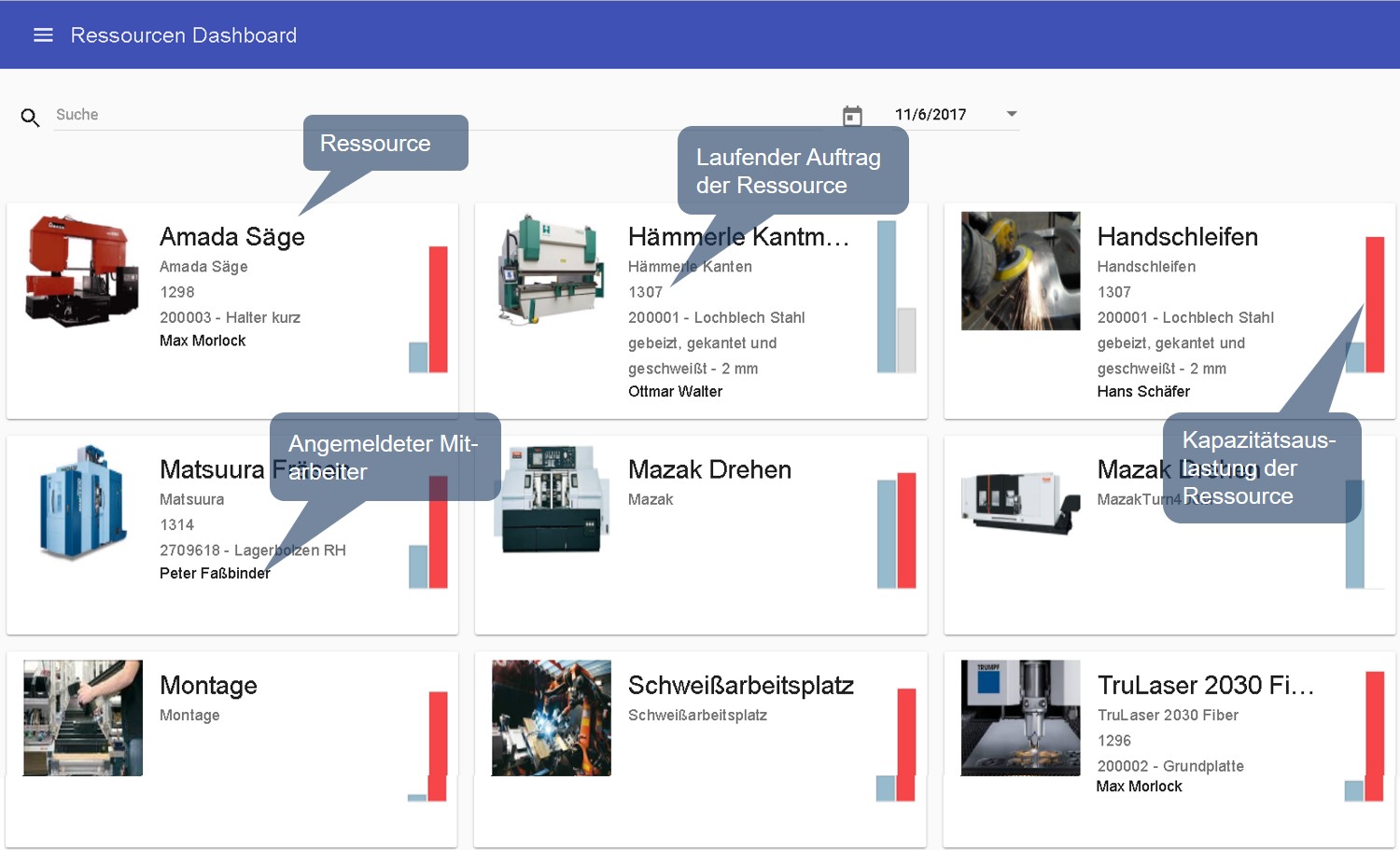Click the Mazak subtitle under Mazak Drehen
Viewport: 1400px width, 850px height.
(x=651, y=500)
